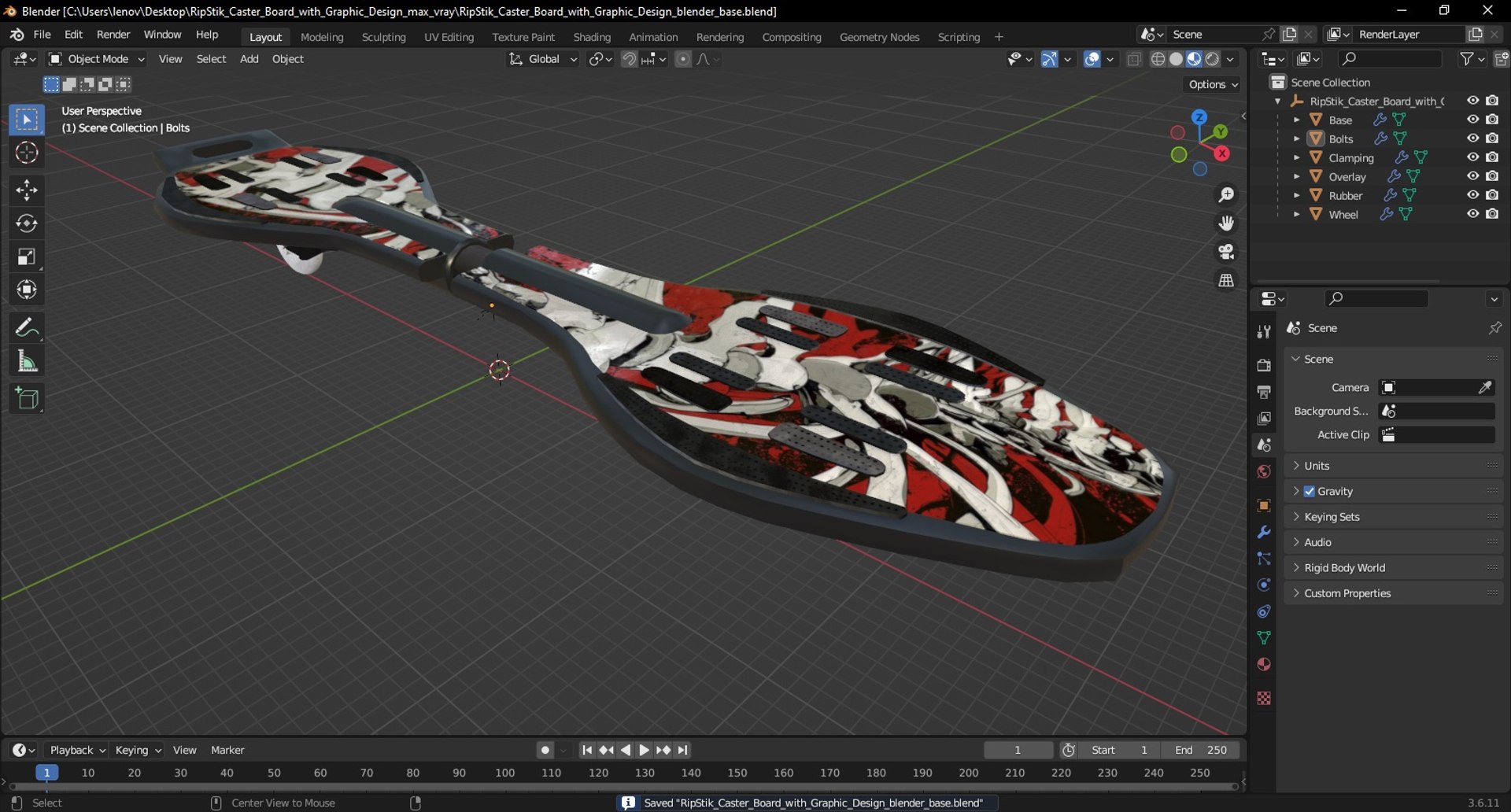Toggle auto keying record button
Viewport: 1511px width, 812px height.
coord(545,750)
